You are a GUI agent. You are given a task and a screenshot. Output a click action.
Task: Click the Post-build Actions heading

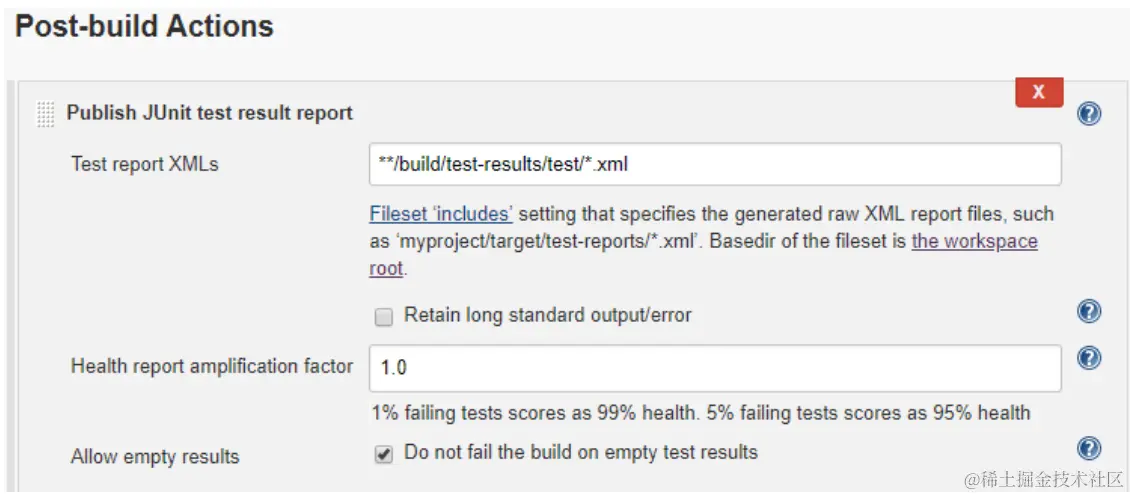(x=144, y=26)
